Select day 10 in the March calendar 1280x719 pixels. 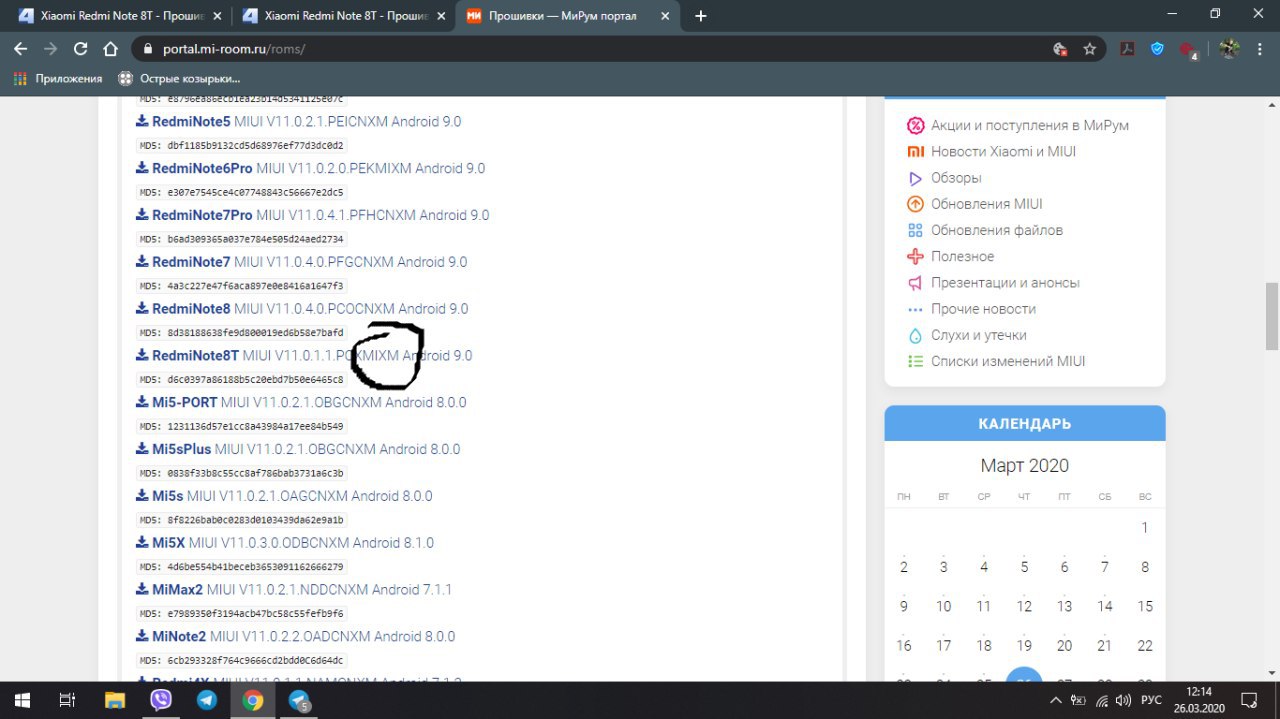tap(944, 606)
